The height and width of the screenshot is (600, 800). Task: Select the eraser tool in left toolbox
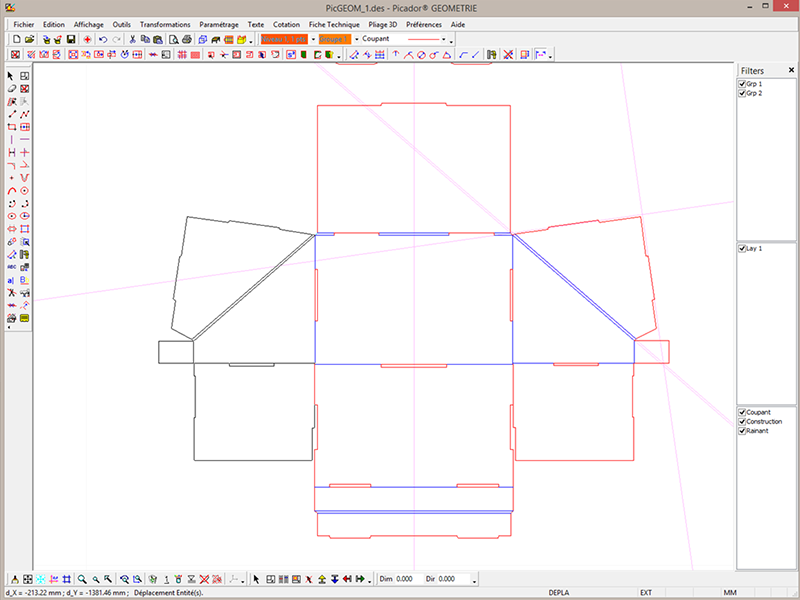[x=12, y=89]
